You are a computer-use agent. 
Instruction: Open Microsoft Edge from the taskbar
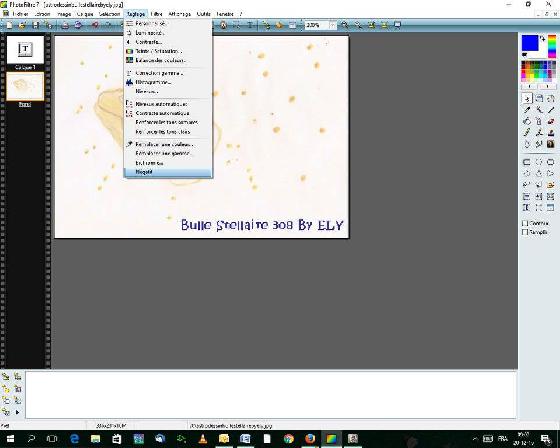click(74, 439)
